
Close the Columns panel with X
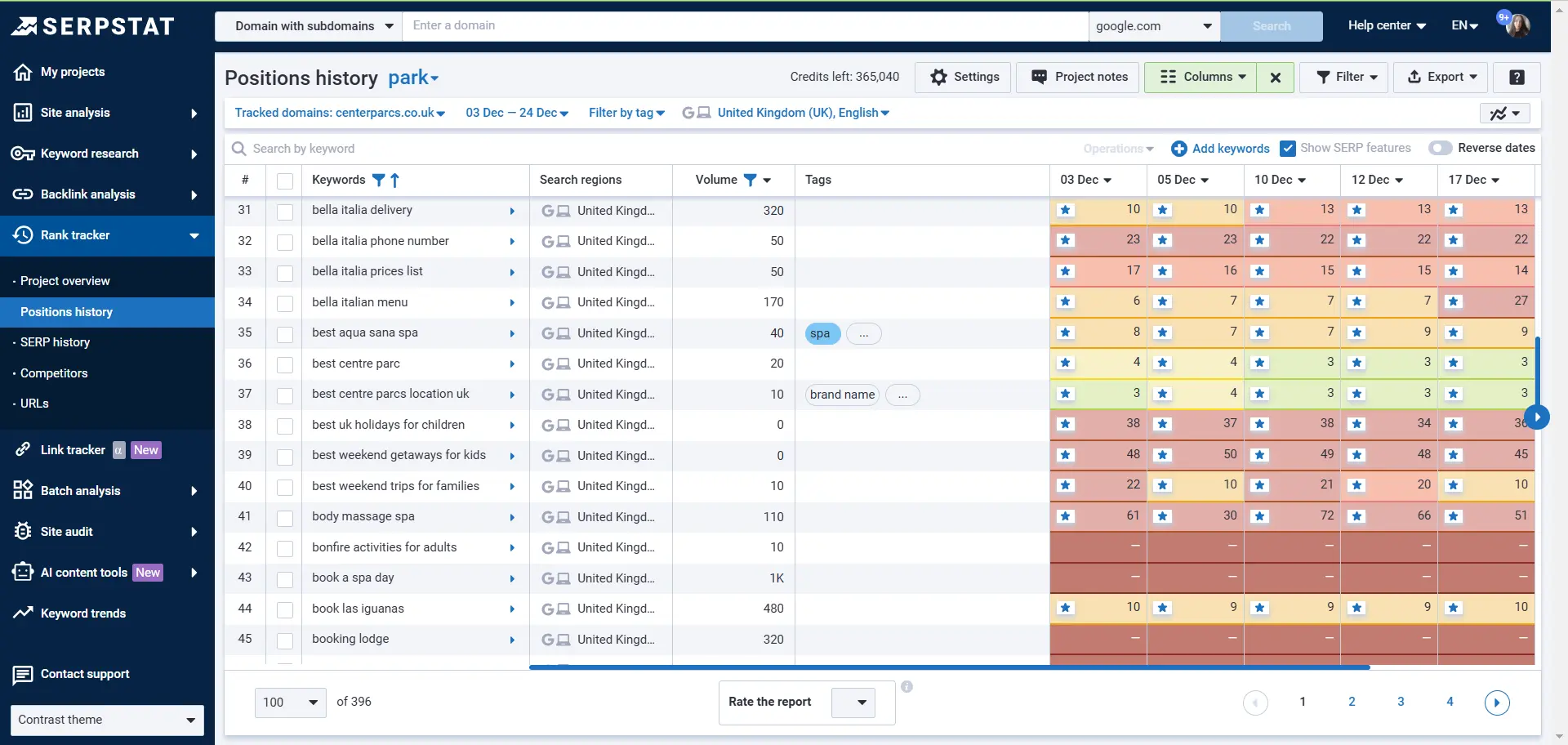(1275, 77)
